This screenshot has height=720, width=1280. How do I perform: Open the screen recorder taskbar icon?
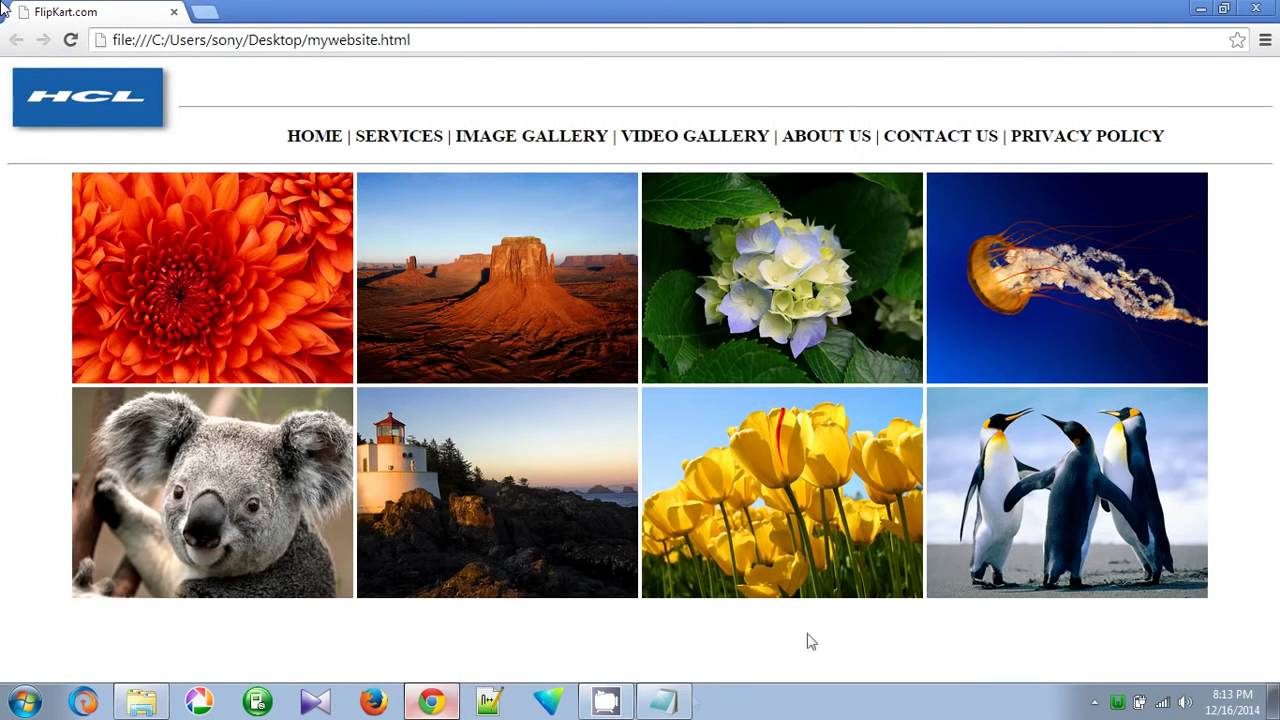tap(605, 702)
